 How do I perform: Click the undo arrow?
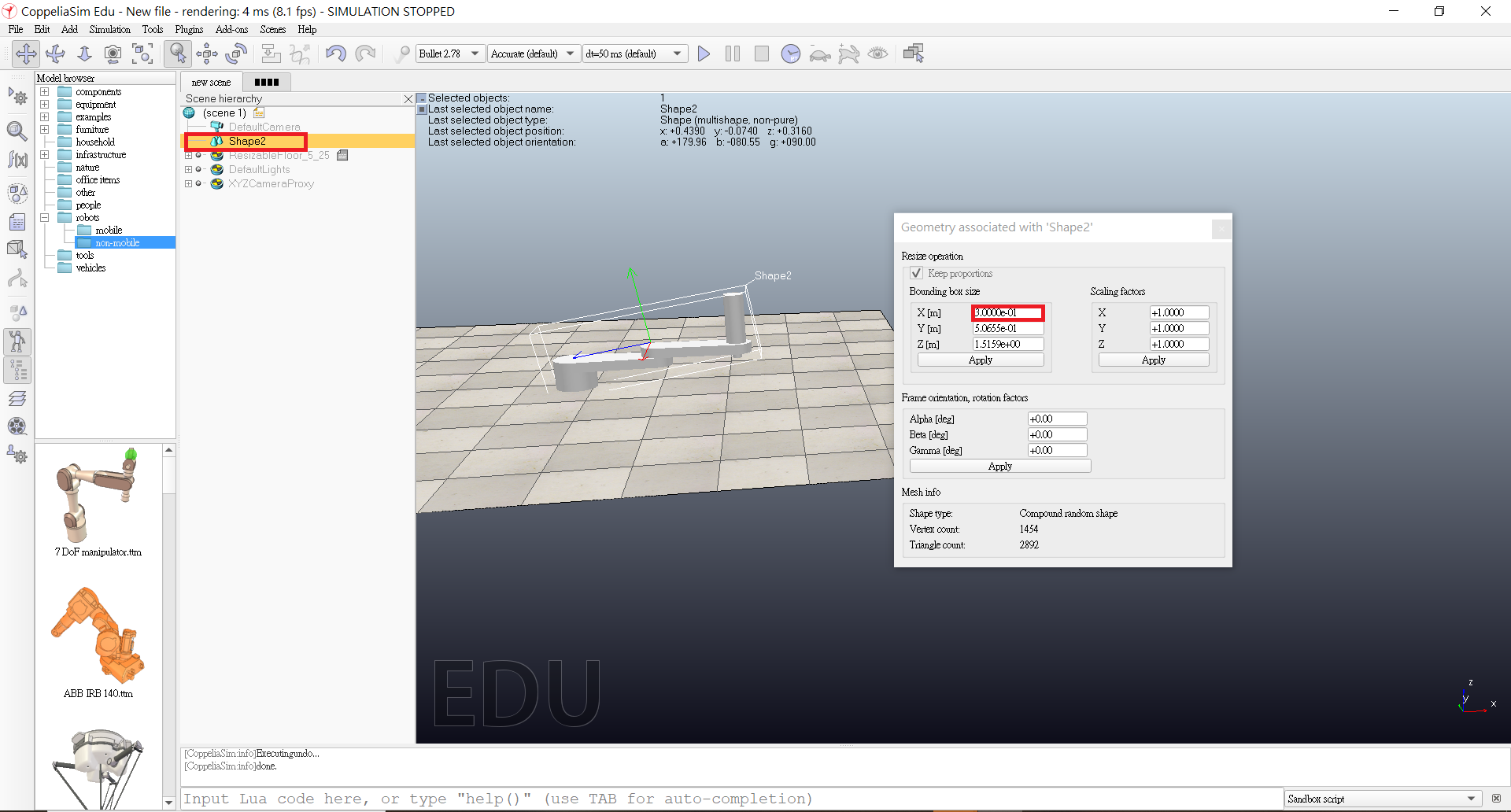[x=336, y=54]
